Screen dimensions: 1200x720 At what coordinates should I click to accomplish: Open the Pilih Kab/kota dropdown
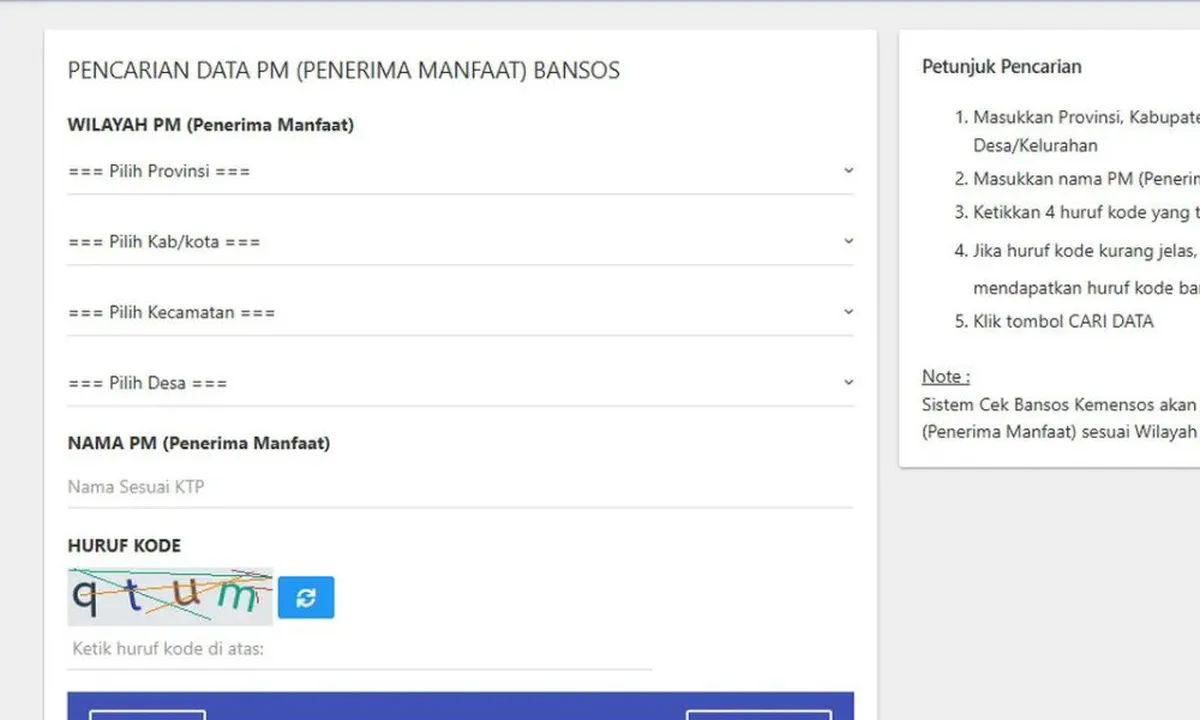[461, 242]
